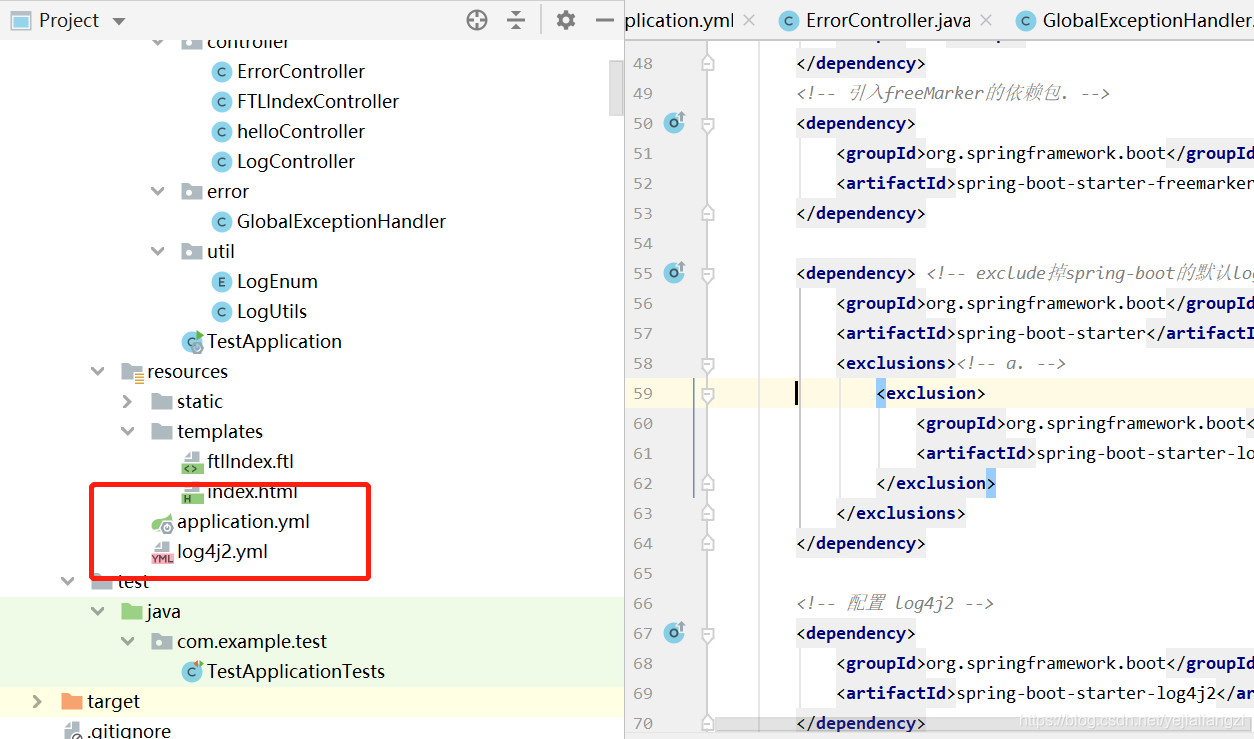The width and height of the screenshot is (1254, 739).
Task: Click the locate/scroll-from-source target icon
Action: click(x=477, y=20)
